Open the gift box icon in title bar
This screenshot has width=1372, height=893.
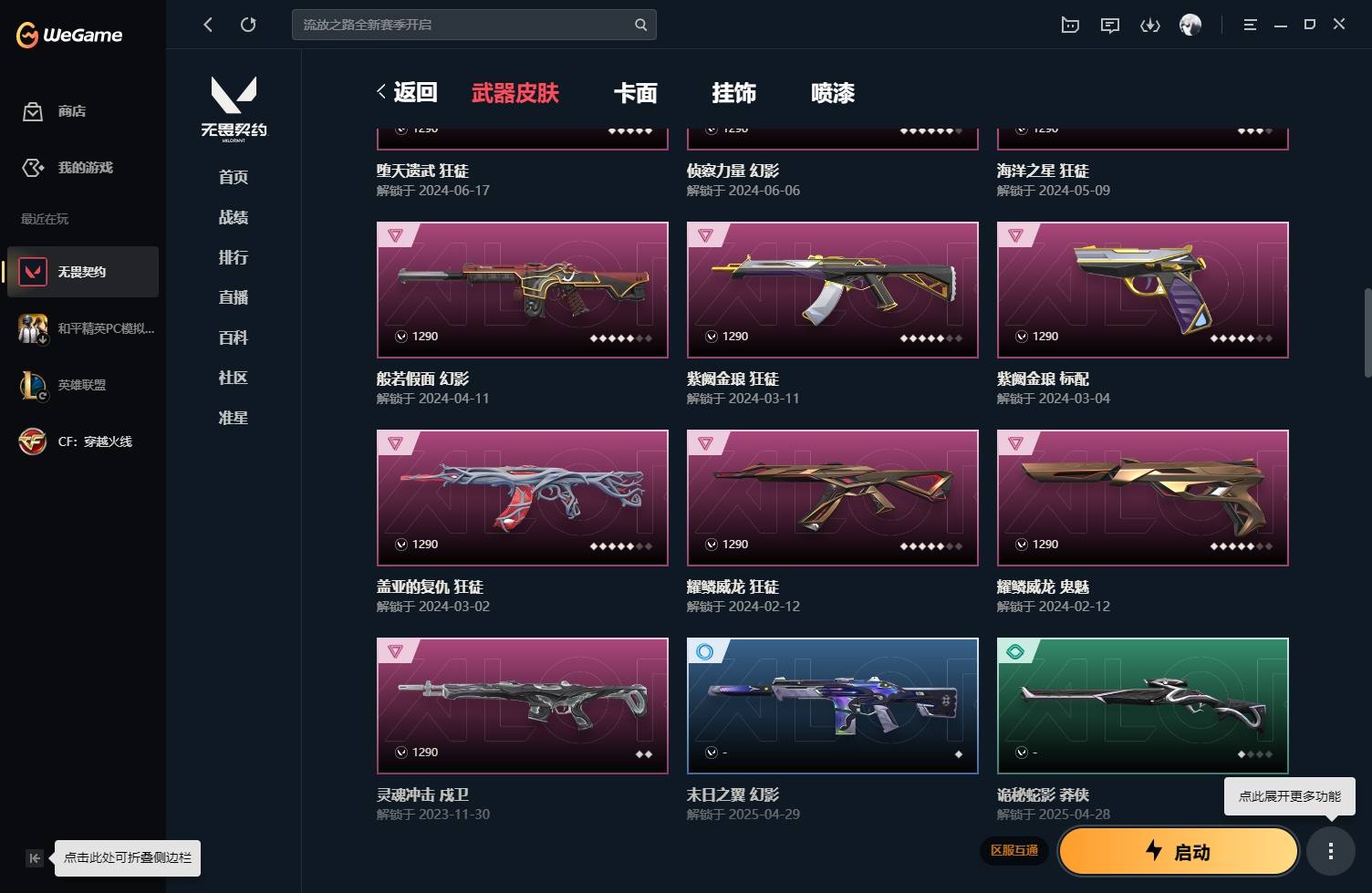(x=1070, y=25)
